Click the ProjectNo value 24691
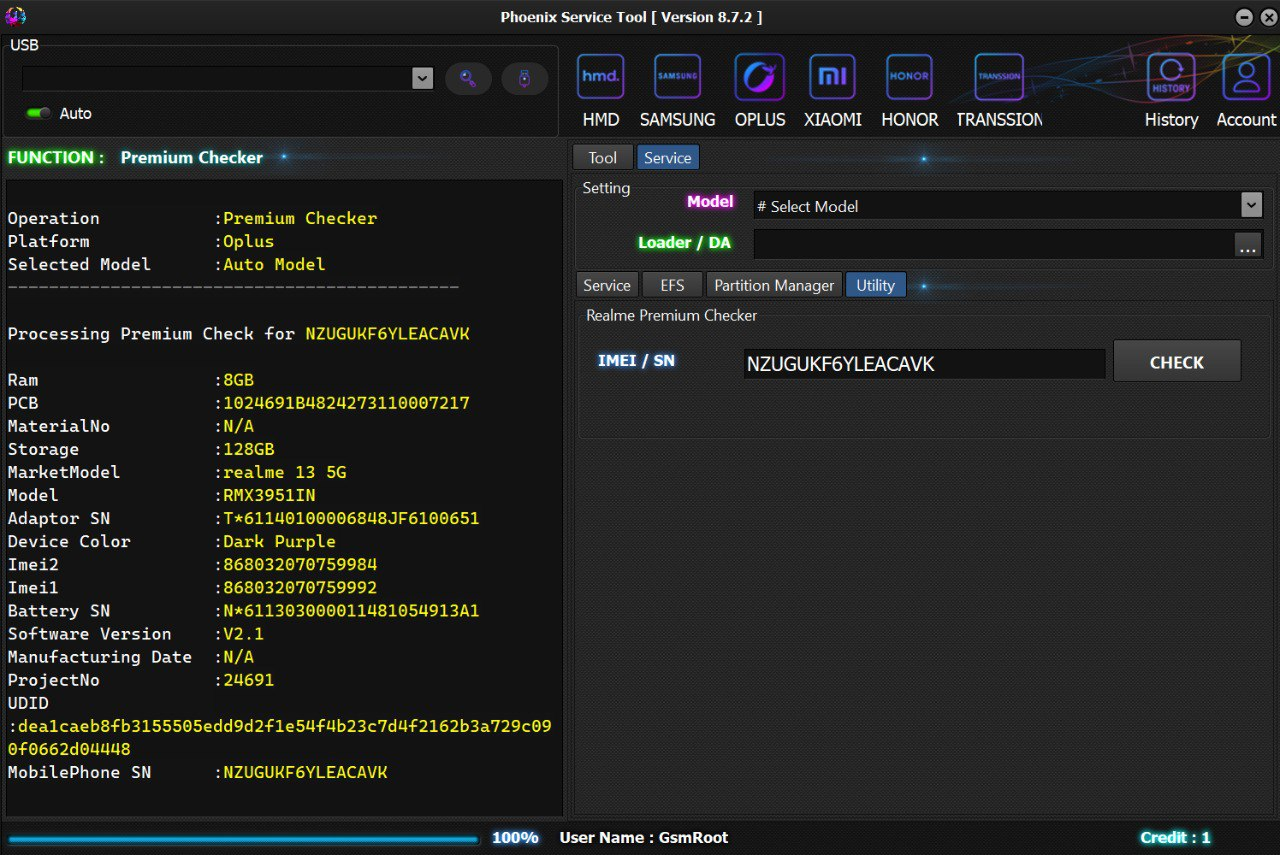Image resolution: width=1280 pixels, height=855 pixels. [x=248, y=681]
